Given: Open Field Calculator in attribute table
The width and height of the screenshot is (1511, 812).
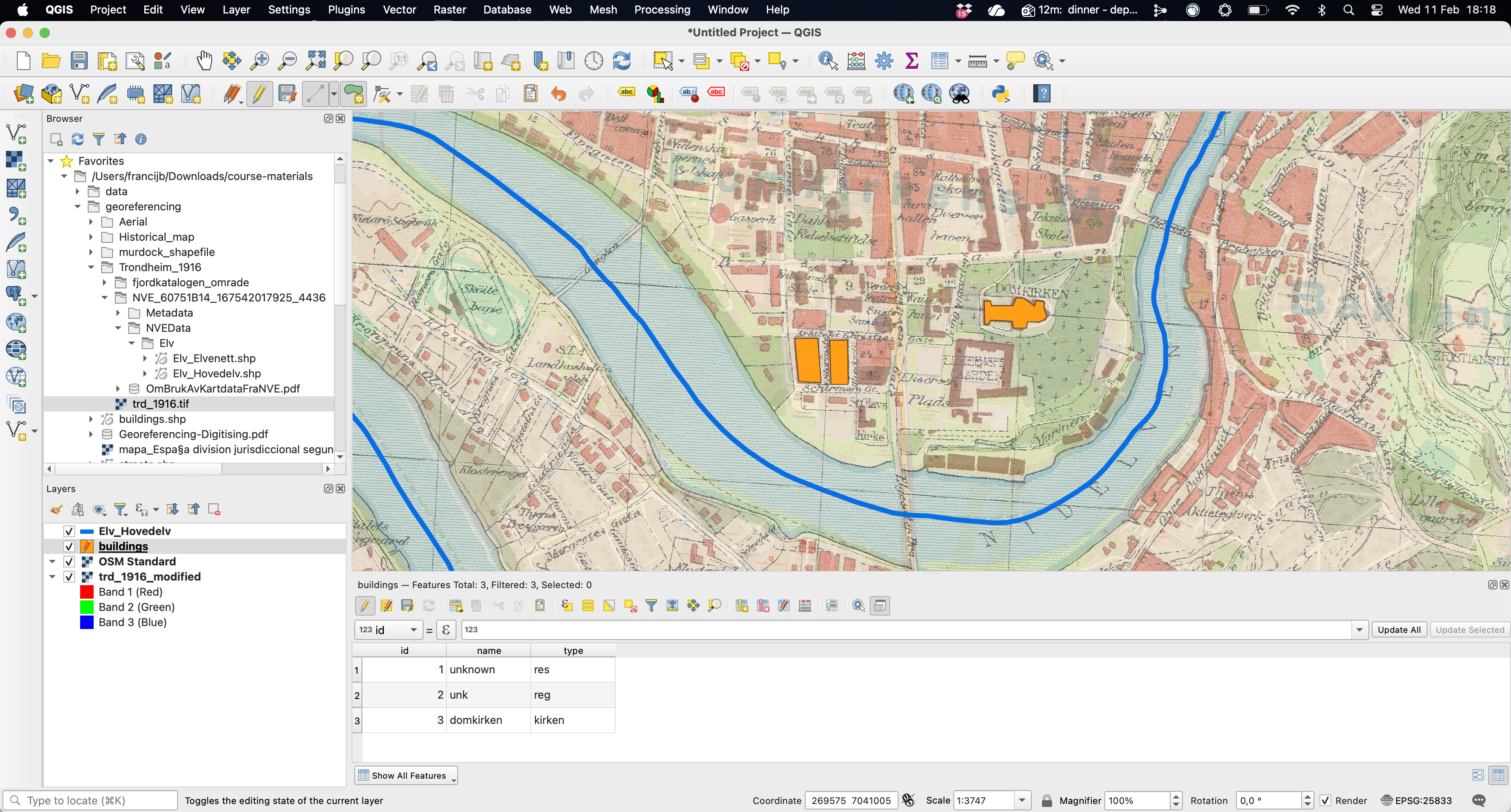Looking at the screenshot, I should 805,606.
